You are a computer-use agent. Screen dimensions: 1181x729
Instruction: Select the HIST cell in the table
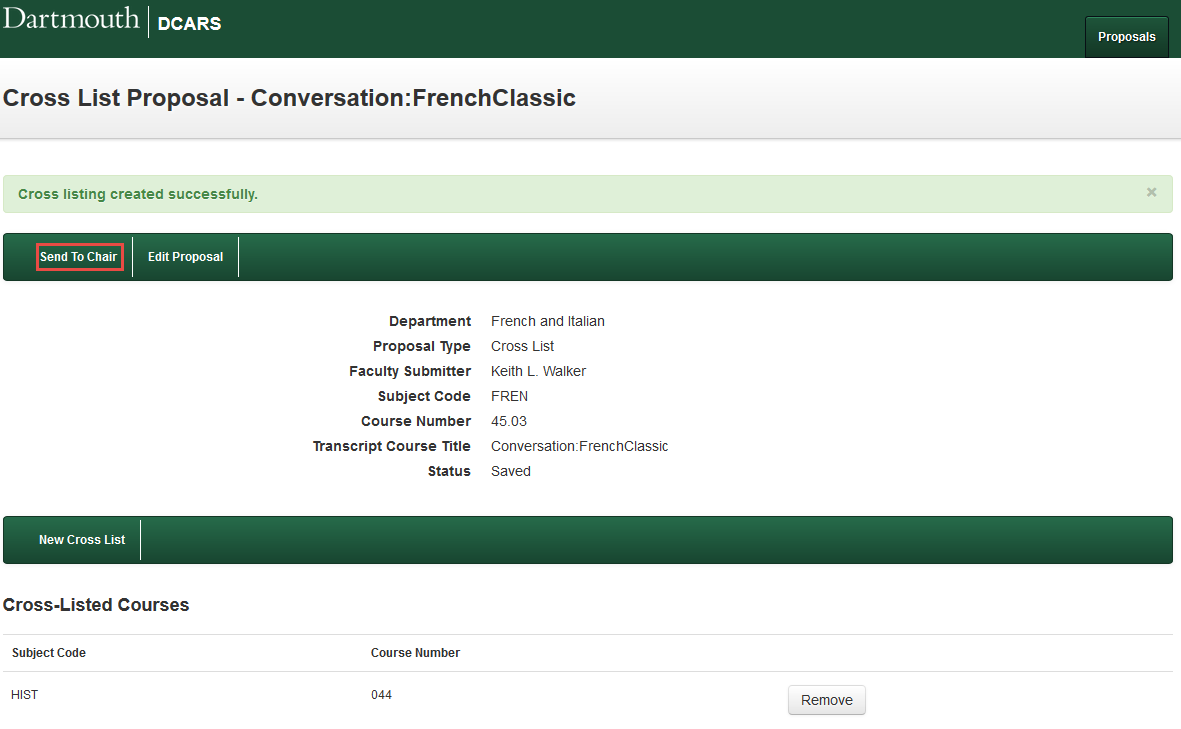25,695
